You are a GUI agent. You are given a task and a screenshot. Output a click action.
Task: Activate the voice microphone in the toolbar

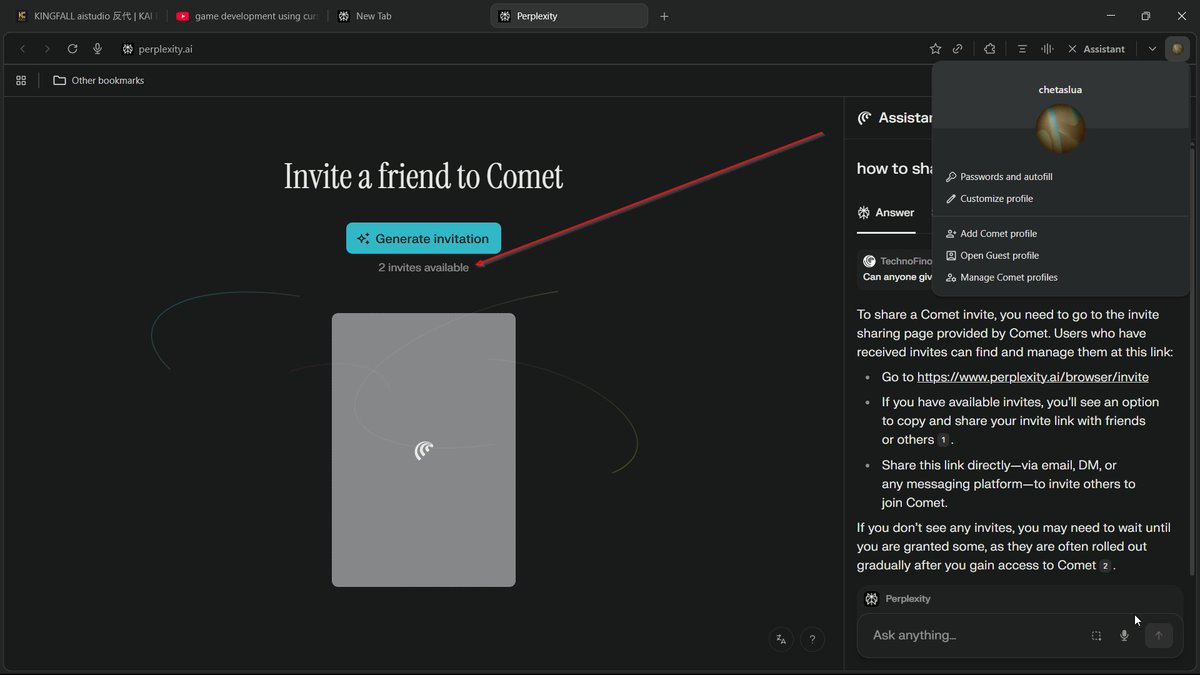(x=97, y=49)
